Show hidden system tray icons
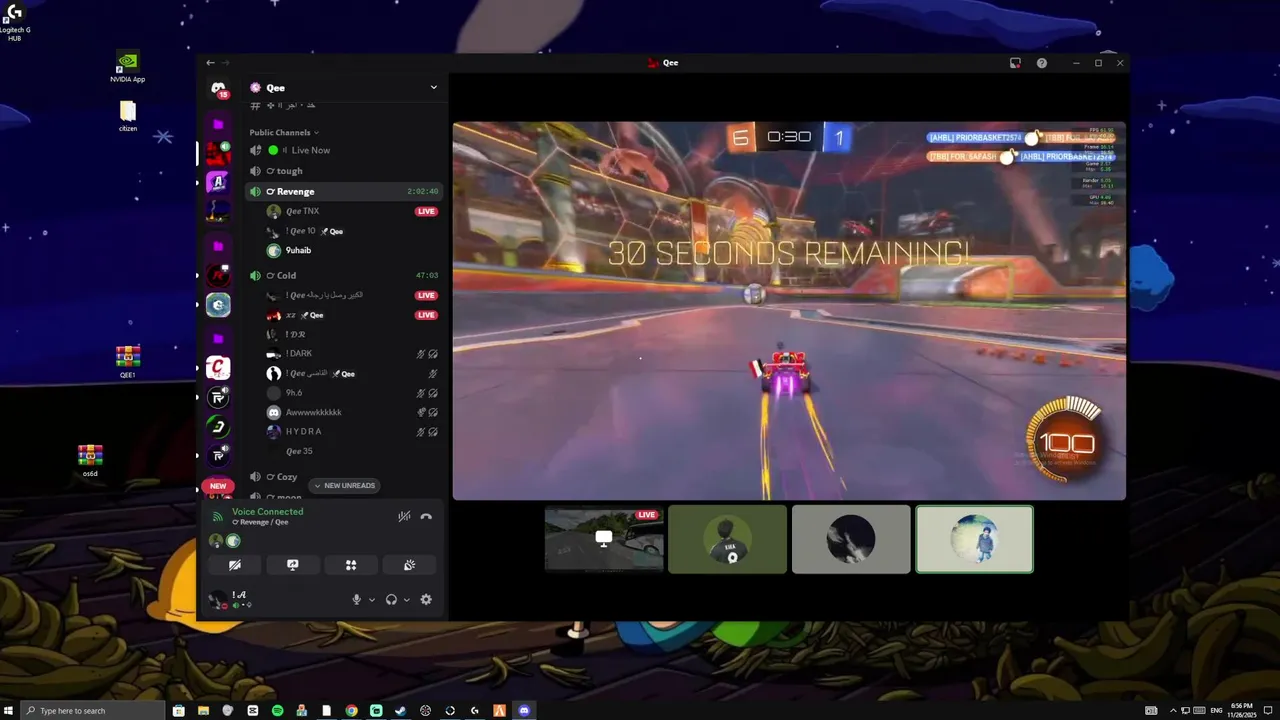Viewport: 1280px width, 720px height. click(x=1173, y=710)
